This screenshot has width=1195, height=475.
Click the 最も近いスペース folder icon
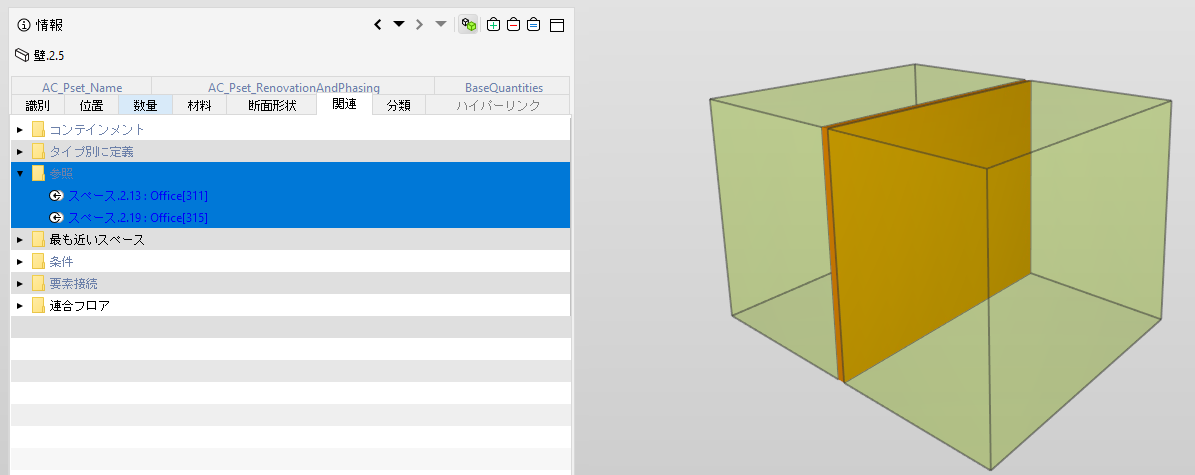coord(38,239)
